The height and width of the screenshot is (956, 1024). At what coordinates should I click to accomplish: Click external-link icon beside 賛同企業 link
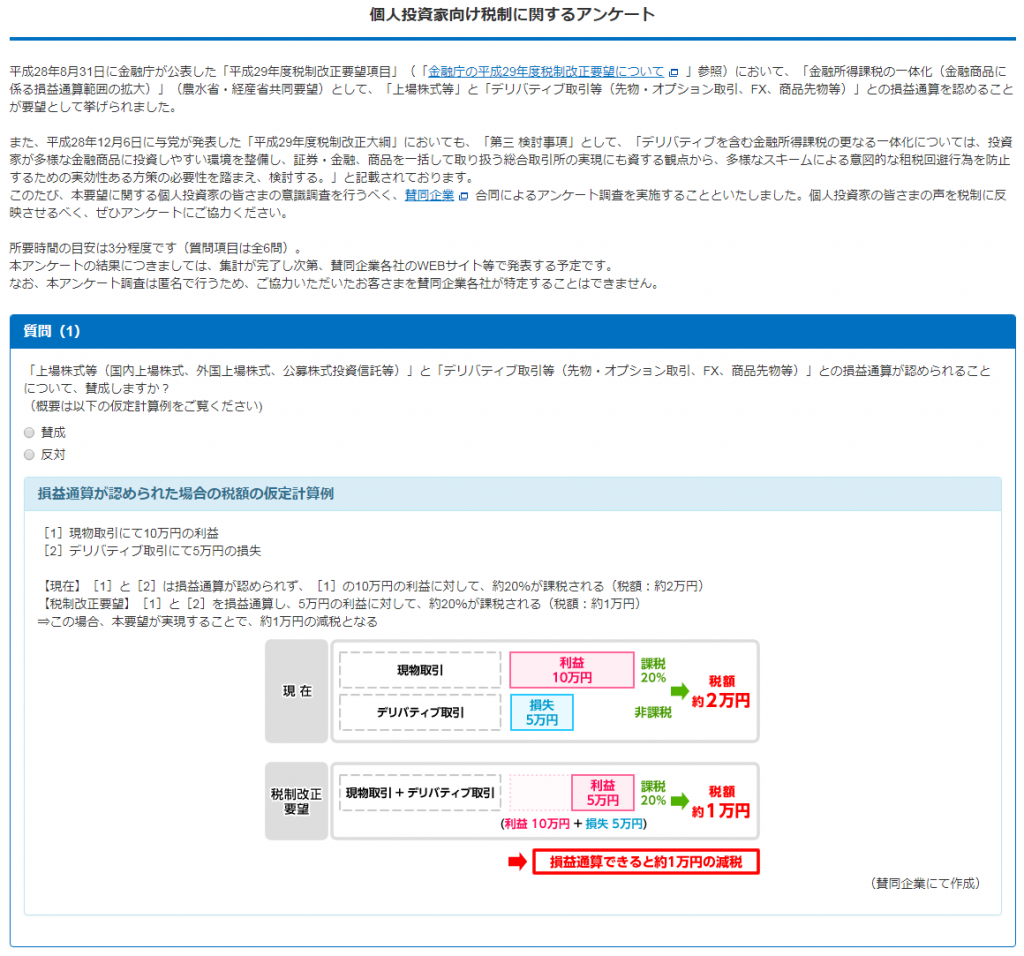click(x=463, y=196)
